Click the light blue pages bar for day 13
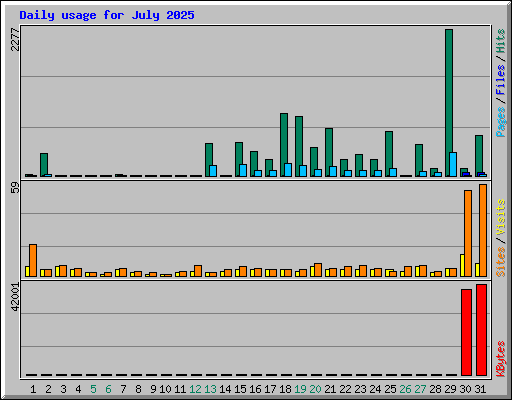The width and height of the screenshot is (512, 400). tap(213, 171)
